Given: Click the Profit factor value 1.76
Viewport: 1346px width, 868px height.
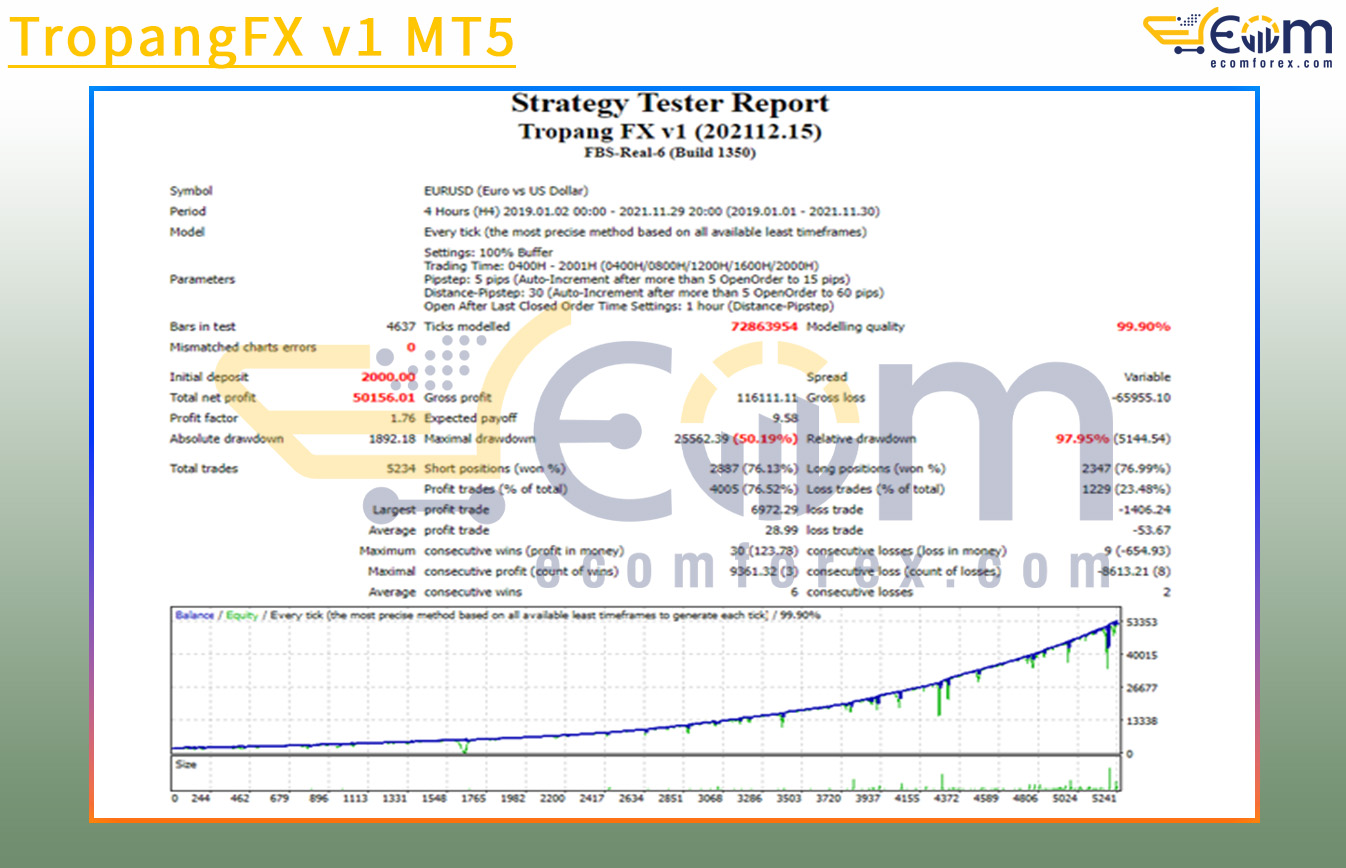Looking at the screenshot, I should point(403,418).
